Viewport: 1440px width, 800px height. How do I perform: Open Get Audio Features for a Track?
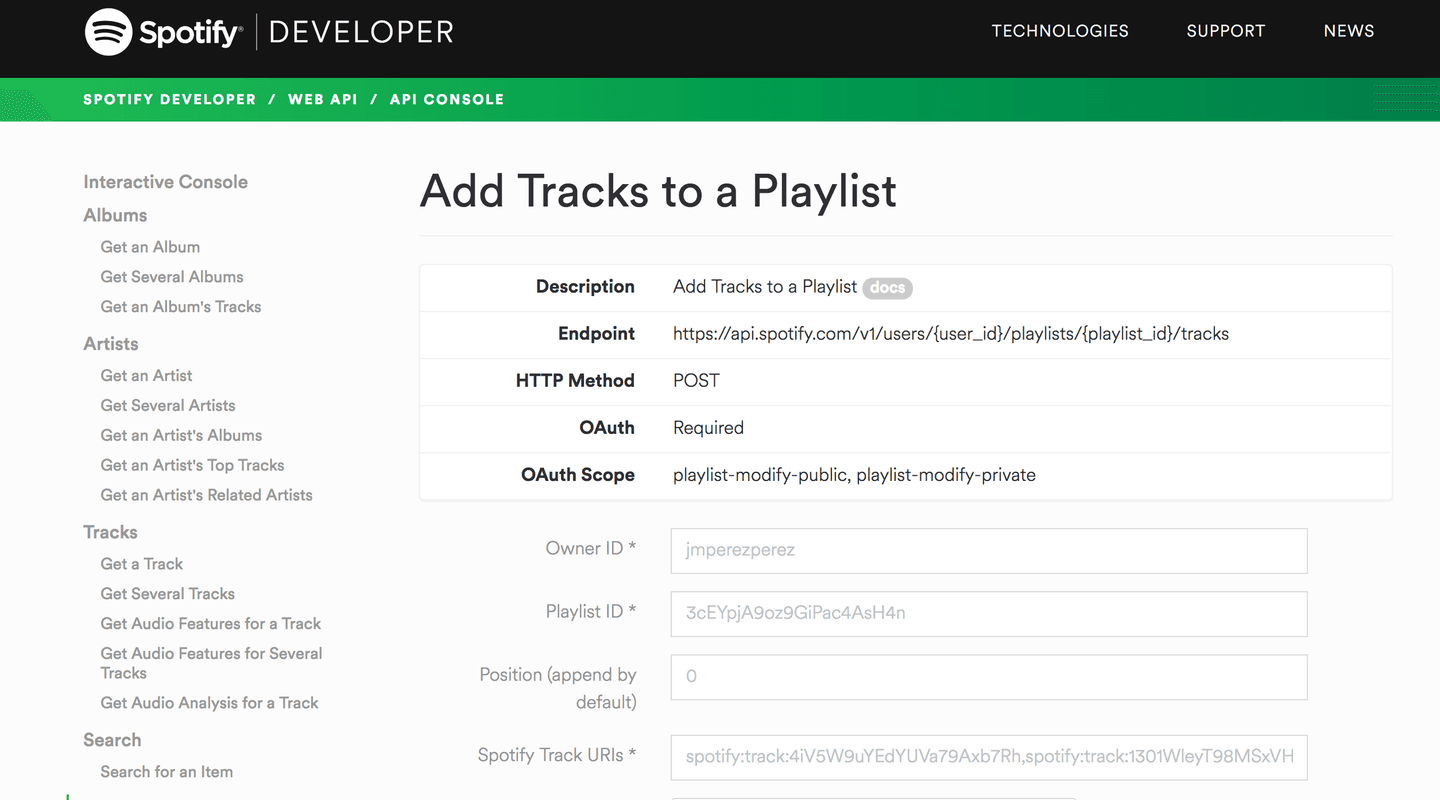tap(211, 624)
